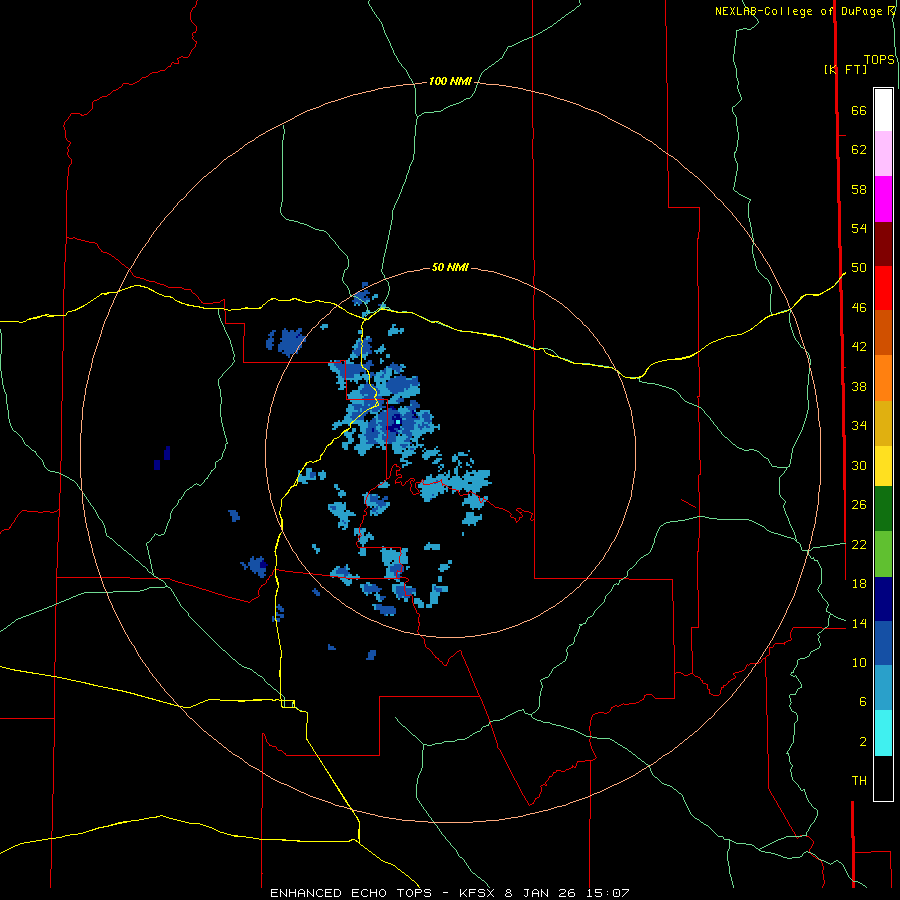Click legend value '38'

click(x=859, y=386)
